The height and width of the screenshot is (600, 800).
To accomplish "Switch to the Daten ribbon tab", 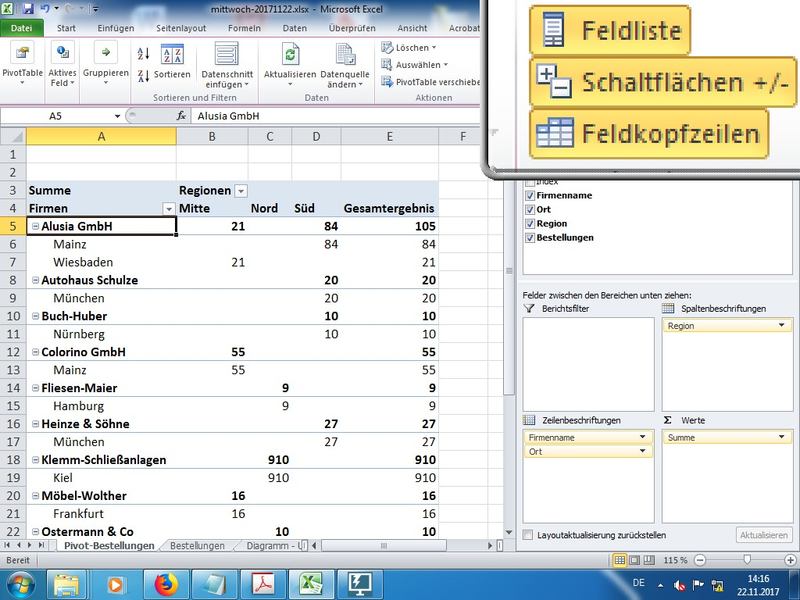I will pyautogui.click(x=295, y=28).
